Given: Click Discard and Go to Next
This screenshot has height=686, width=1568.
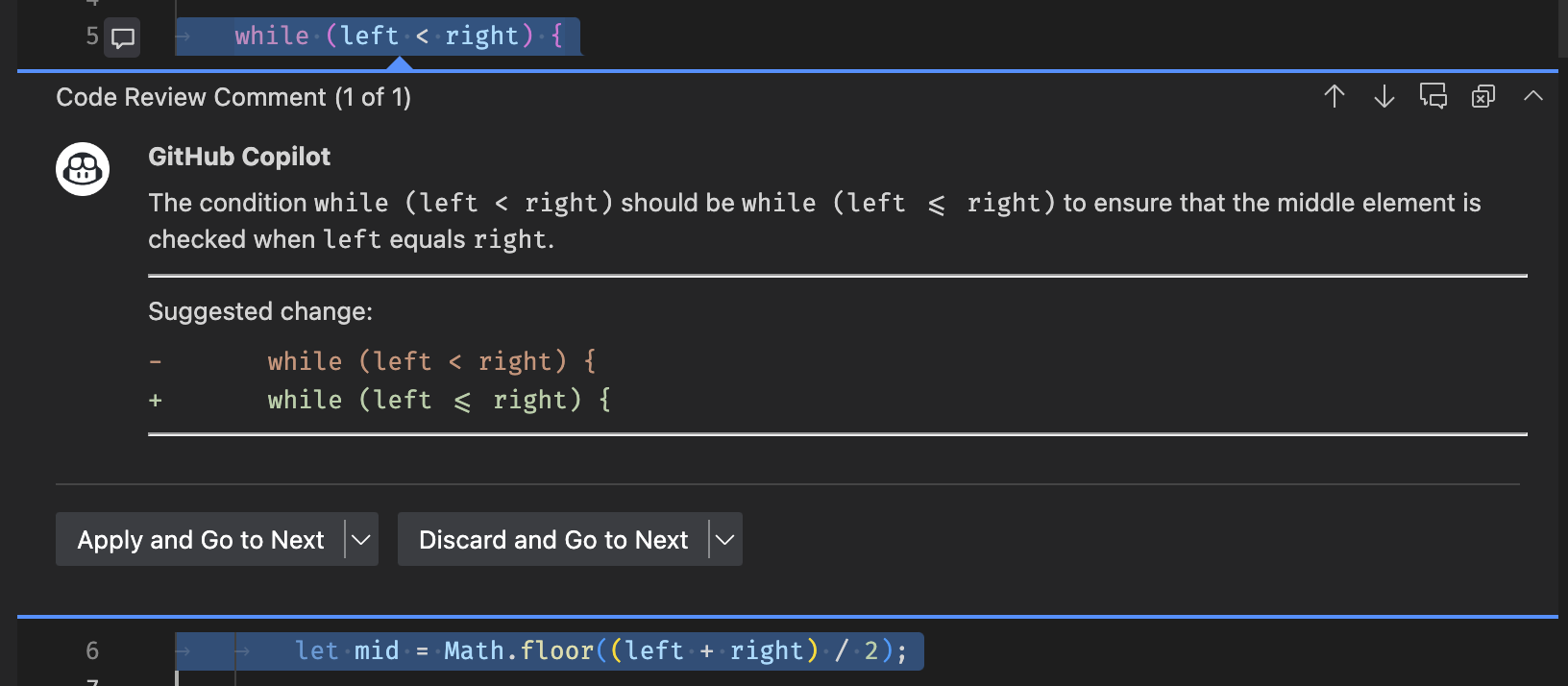Looking at the screenshot, I should (x=553, y=539).
